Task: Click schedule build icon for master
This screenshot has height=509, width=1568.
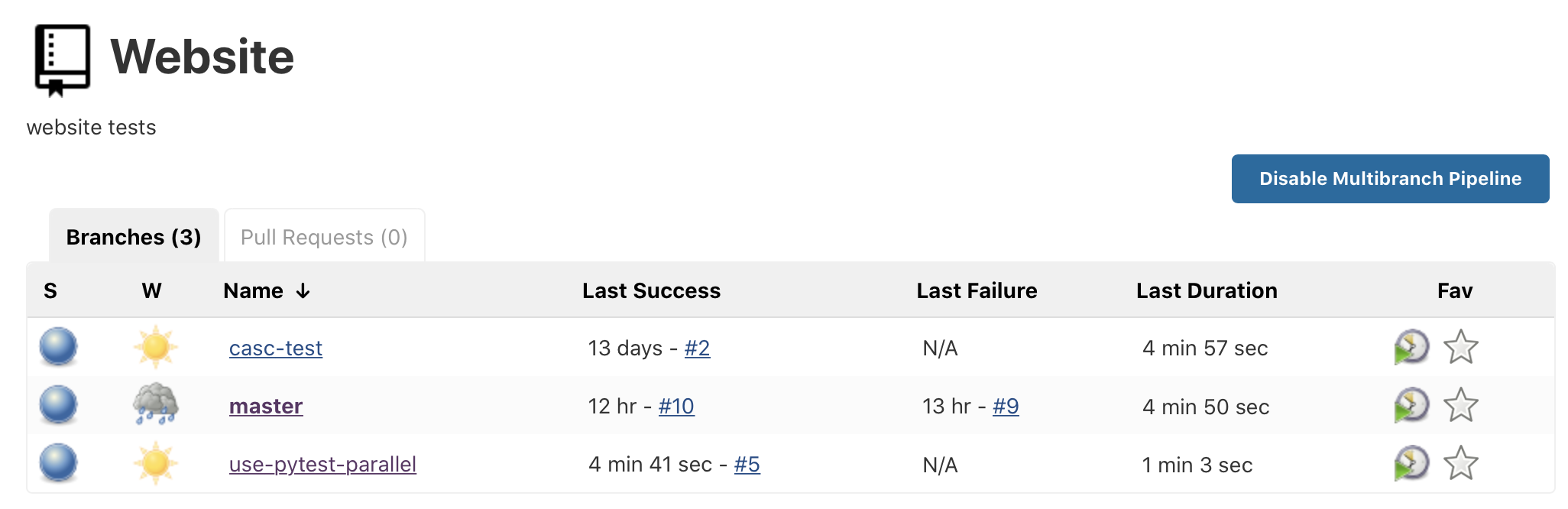Action: coord(1411,405)
